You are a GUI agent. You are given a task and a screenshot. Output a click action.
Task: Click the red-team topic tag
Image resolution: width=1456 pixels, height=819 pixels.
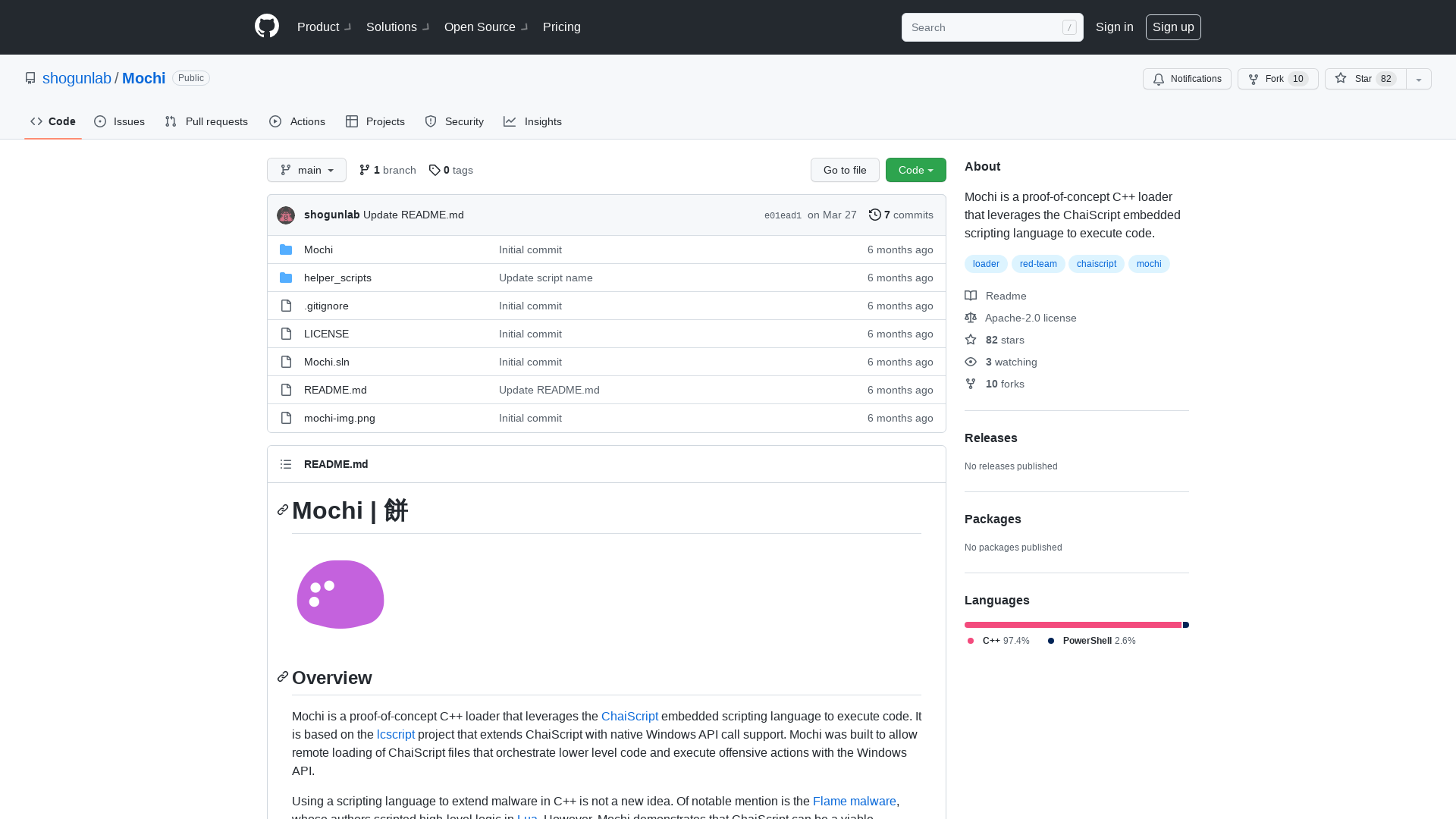[1038, 264]
